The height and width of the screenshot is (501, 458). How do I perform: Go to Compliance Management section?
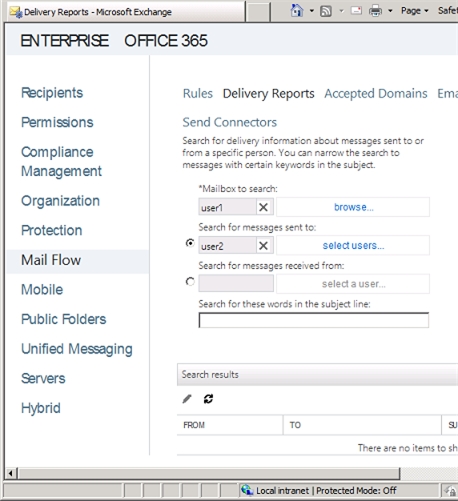(61, 161)
